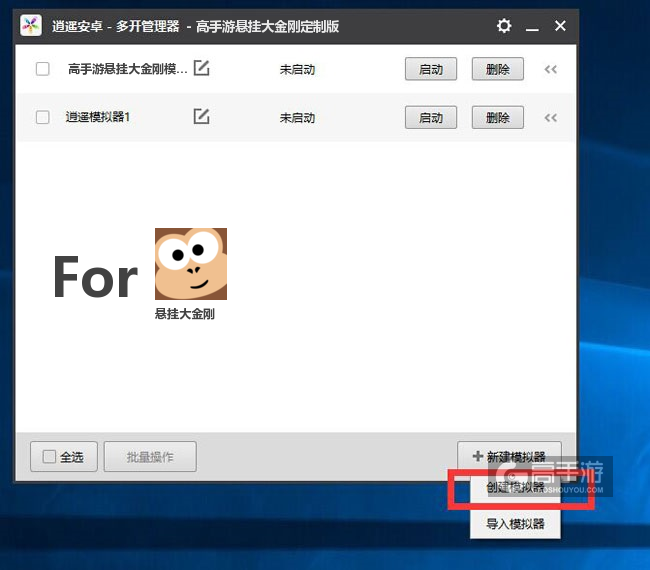This screenshot has width=650, height=570.
Task: Click the 批量操作 button
Action: pos(150,457)
